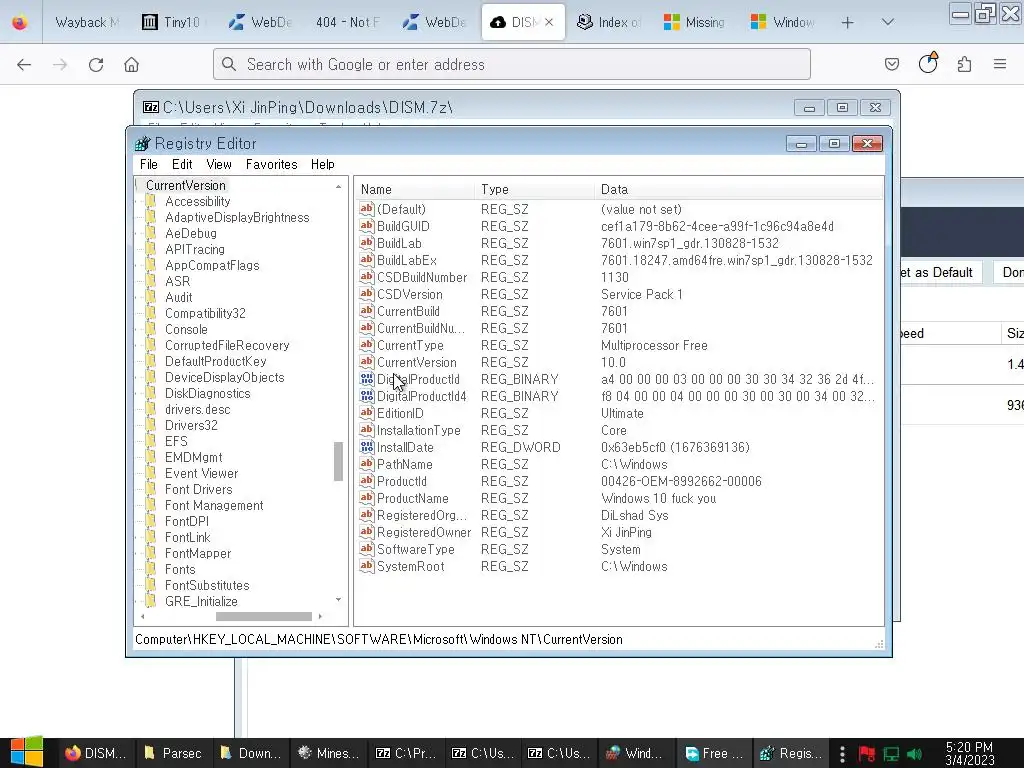Switch to the Missing tab
1024x768 pixels.
tap(694, 22)
